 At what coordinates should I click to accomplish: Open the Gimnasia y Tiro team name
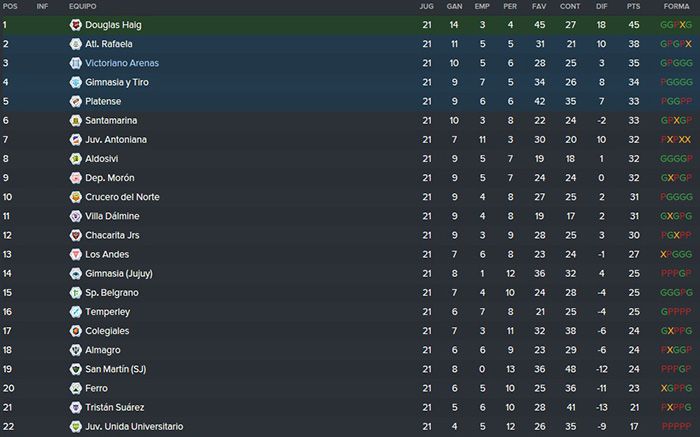point(117,82)
